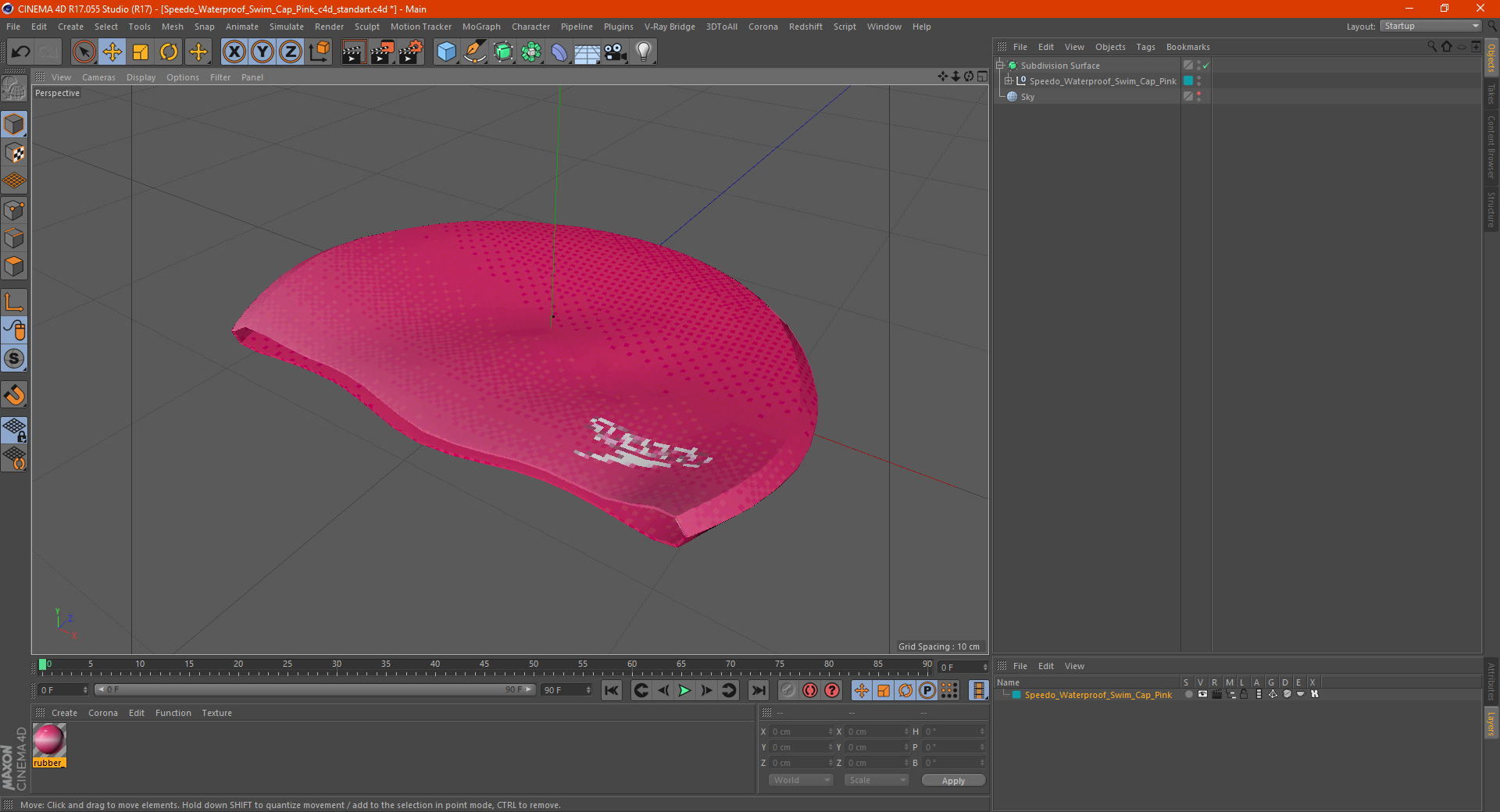Toggle X axis lock
Viewport: 1500px width, 812px height.
click(x=234, y=52)
